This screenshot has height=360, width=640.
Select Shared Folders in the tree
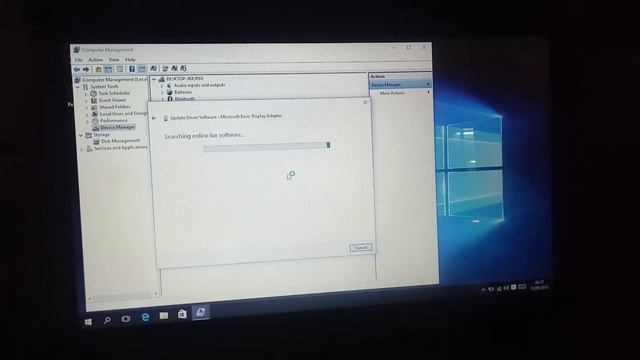115,107
